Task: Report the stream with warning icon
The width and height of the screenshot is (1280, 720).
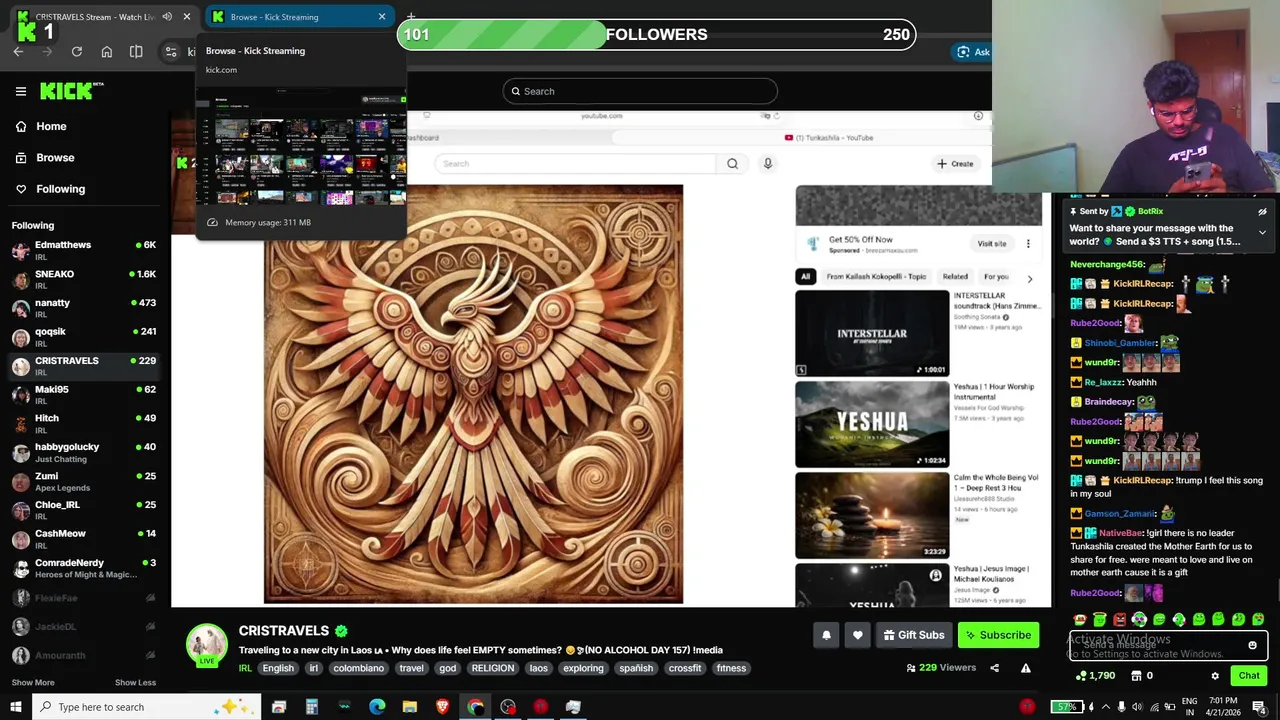Action: pyautogui.click(x=1025, y=668)
